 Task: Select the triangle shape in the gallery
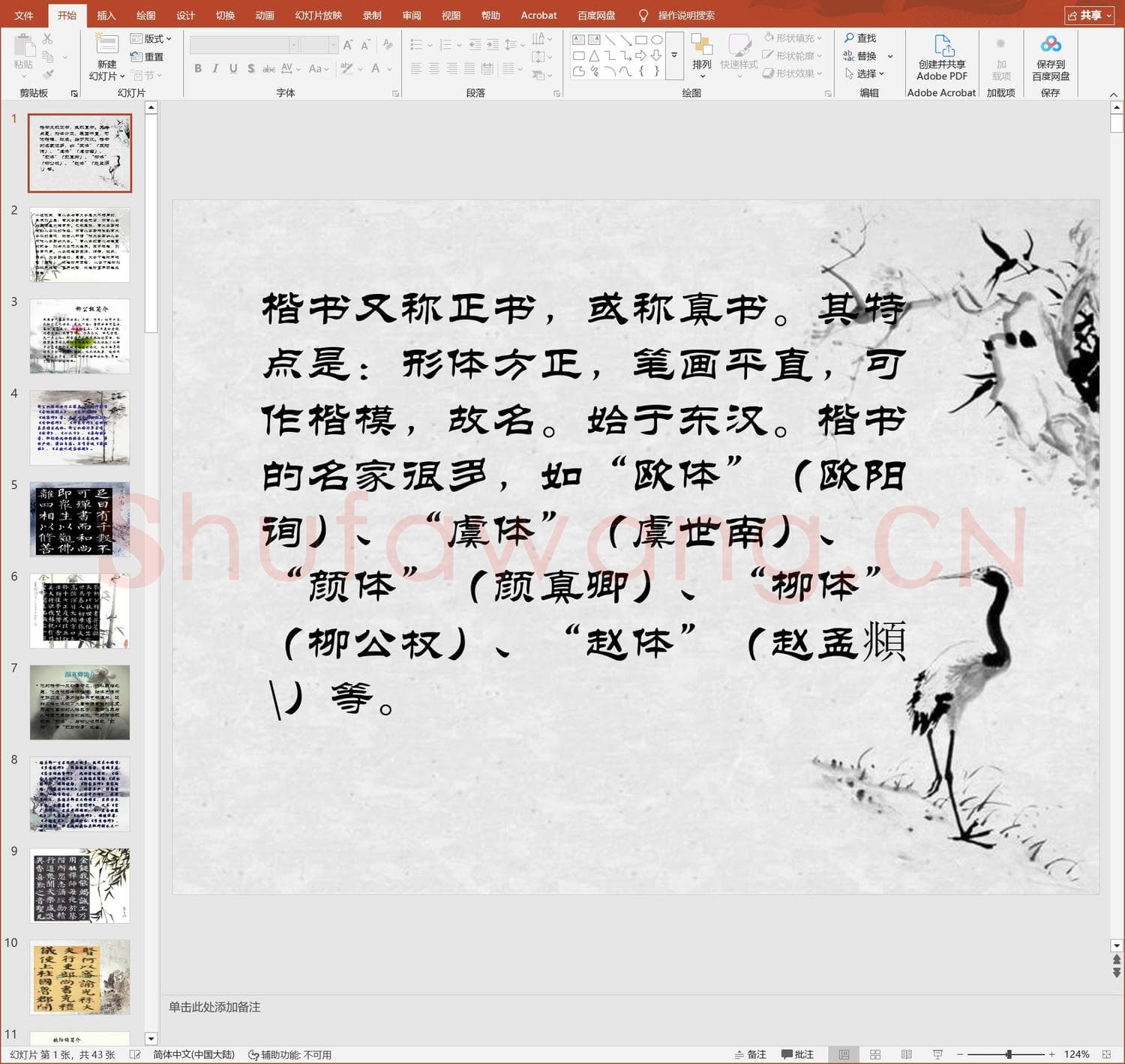pyautogui.click(x=594, y=55)
